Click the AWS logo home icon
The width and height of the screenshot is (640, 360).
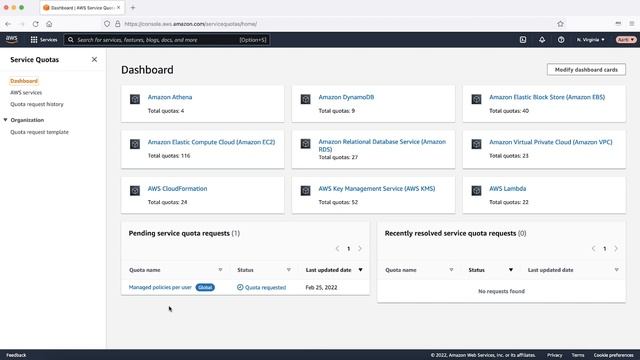pyautogui.click(x=11, y=40)
